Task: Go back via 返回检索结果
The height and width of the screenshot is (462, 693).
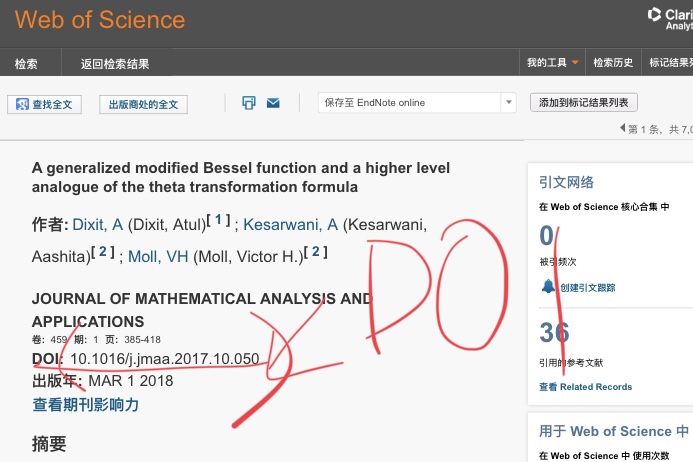Action: click(x=115, y=64)
